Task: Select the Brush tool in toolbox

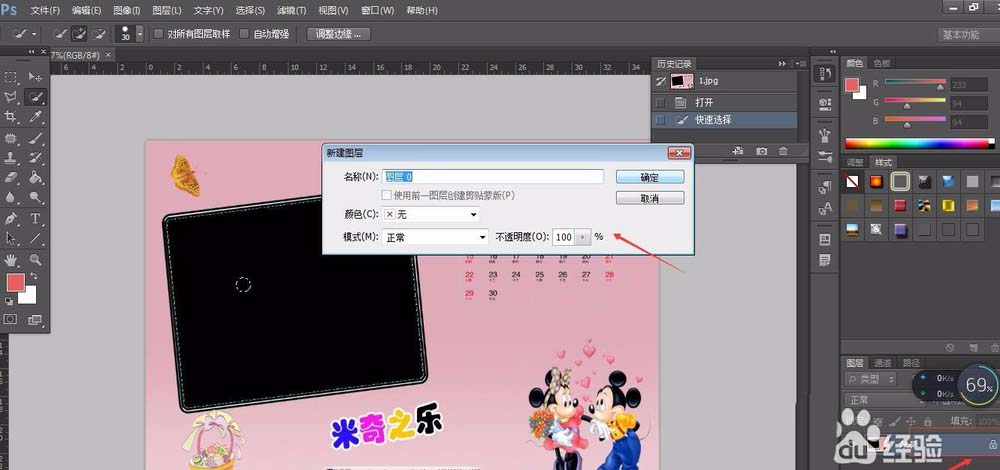Action: pos(35,138)
